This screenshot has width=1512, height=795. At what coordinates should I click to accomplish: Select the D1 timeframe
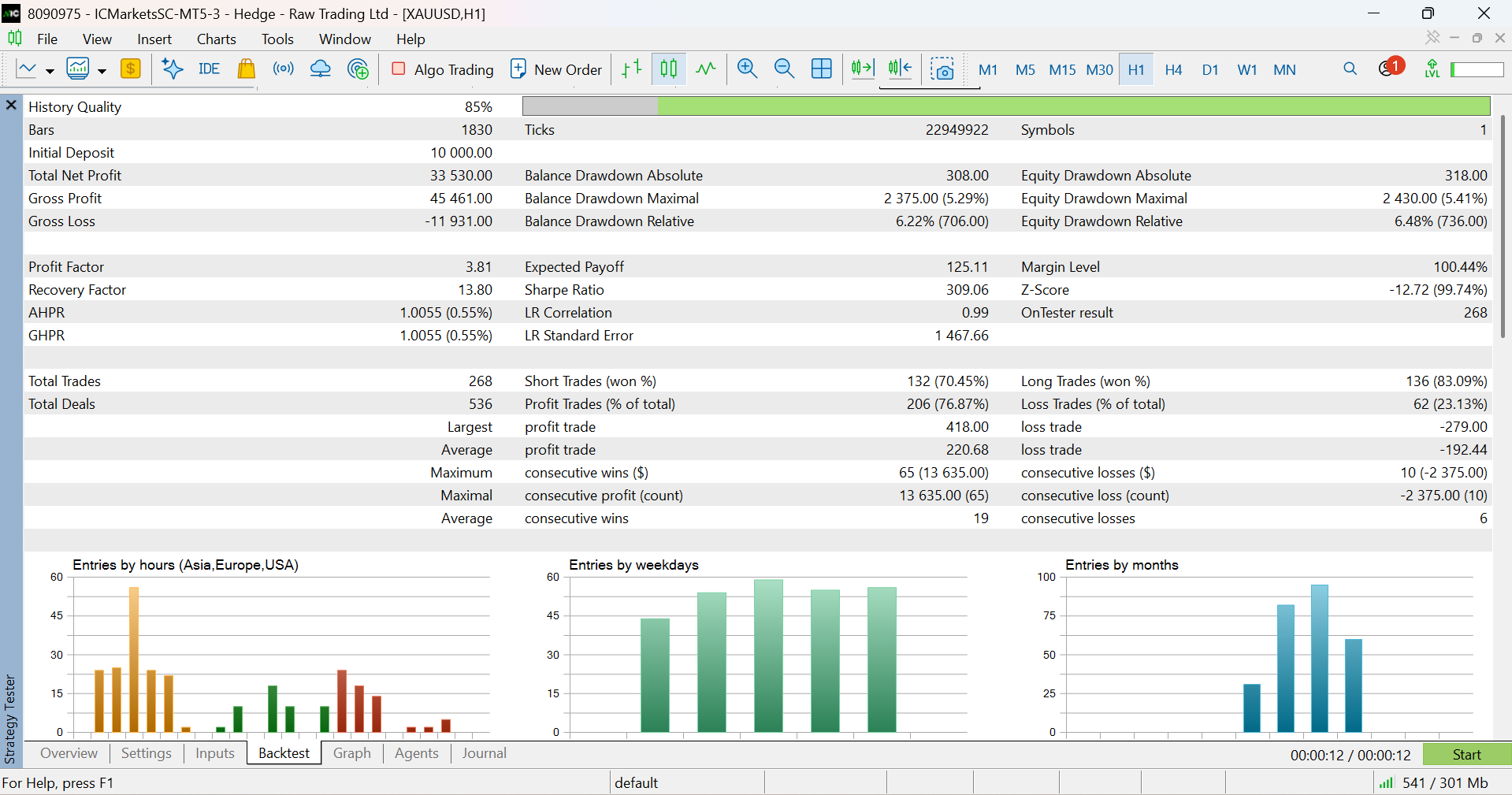pos(1210,69)
